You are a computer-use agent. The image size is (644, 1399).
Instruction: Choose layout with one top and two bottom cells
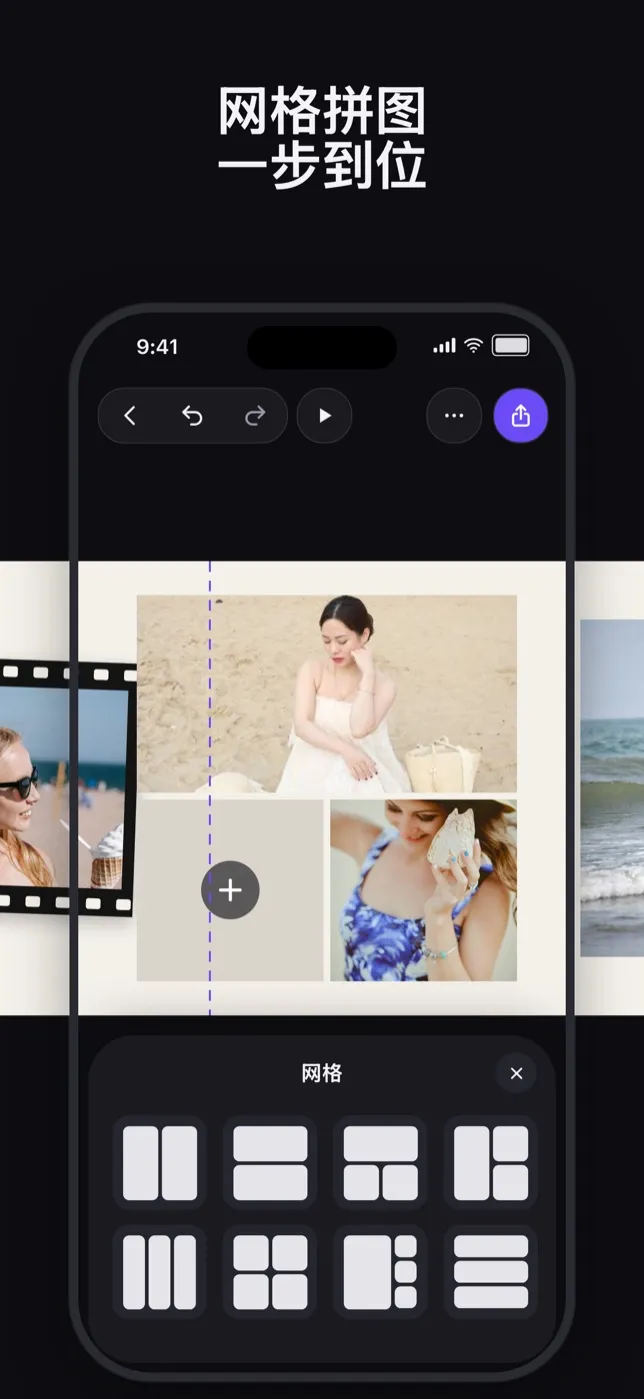(381, 1163)
